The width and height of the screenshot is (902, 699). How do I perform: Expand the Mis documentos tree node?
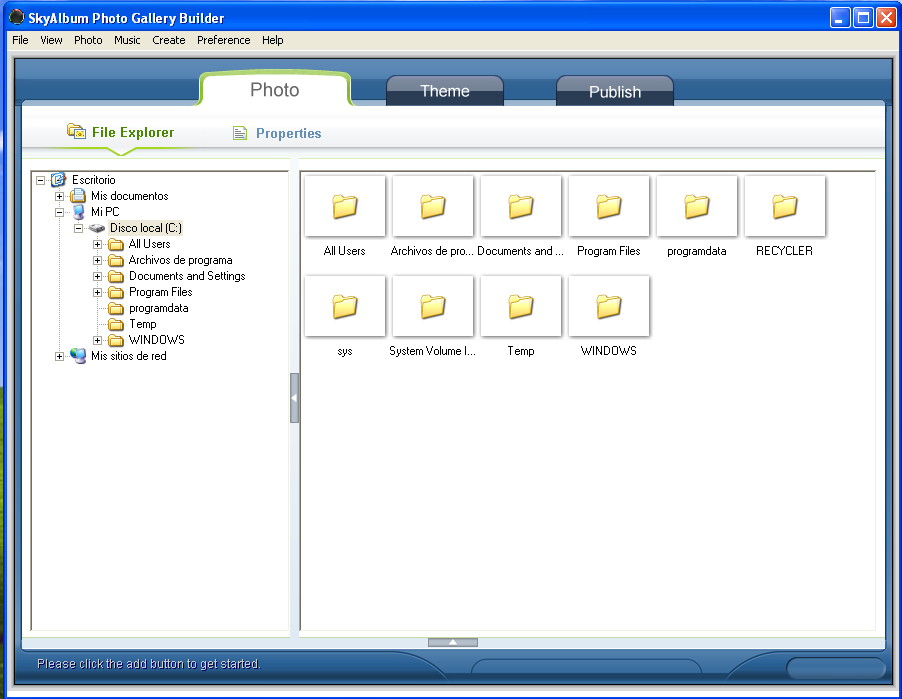pos(59,196)
